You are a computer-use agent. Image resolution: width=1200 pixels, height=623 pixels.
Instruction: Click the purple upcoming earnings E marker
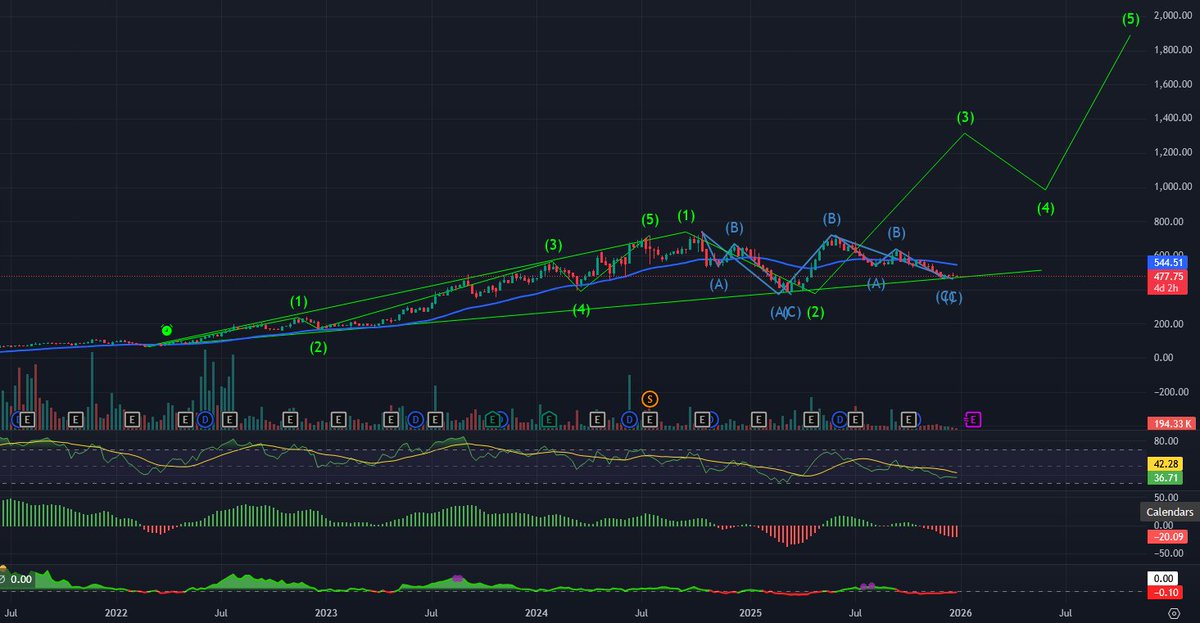[973, 419]
